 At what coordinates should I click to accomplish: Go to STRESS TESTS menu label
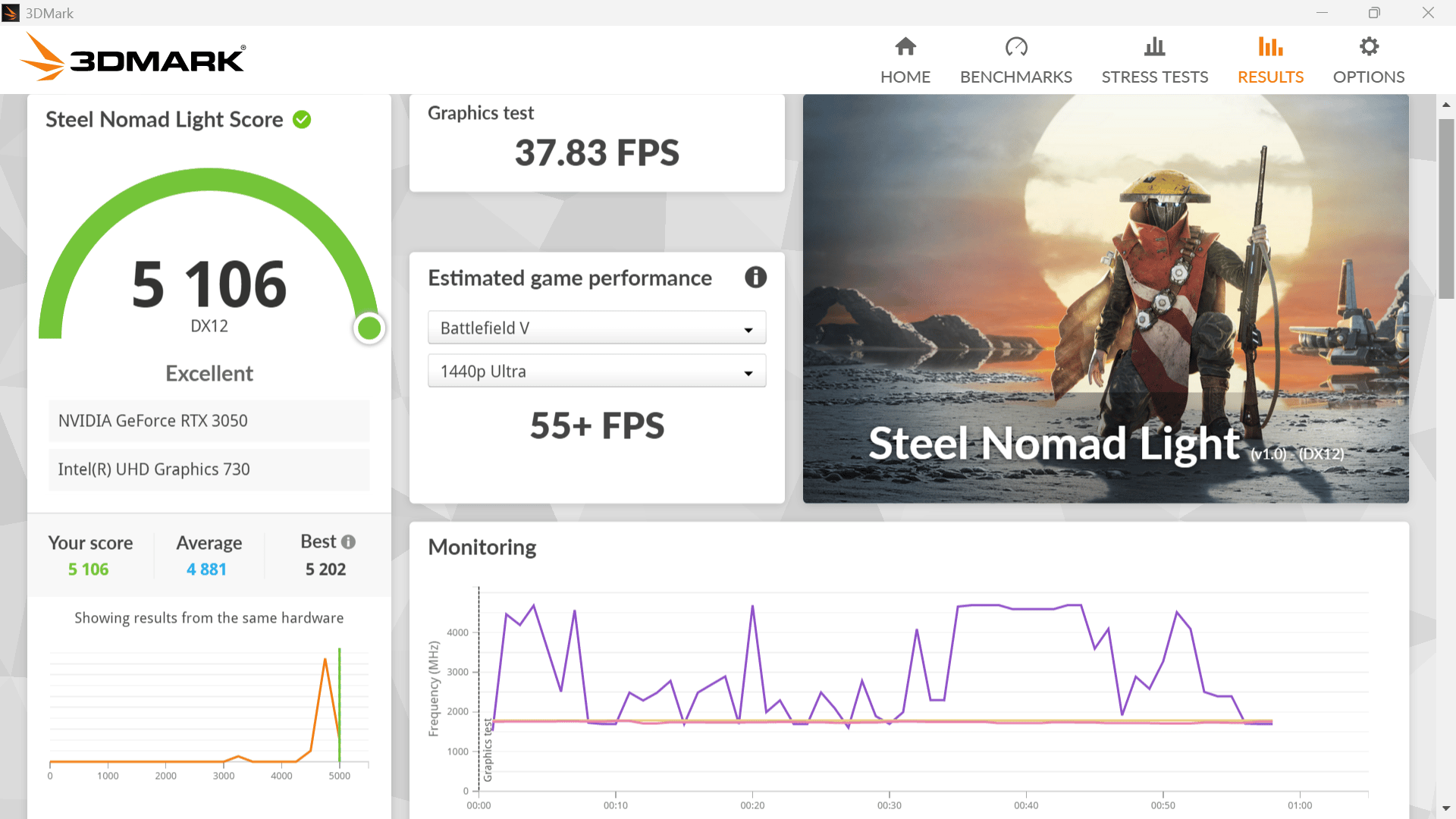point(1155,77)
